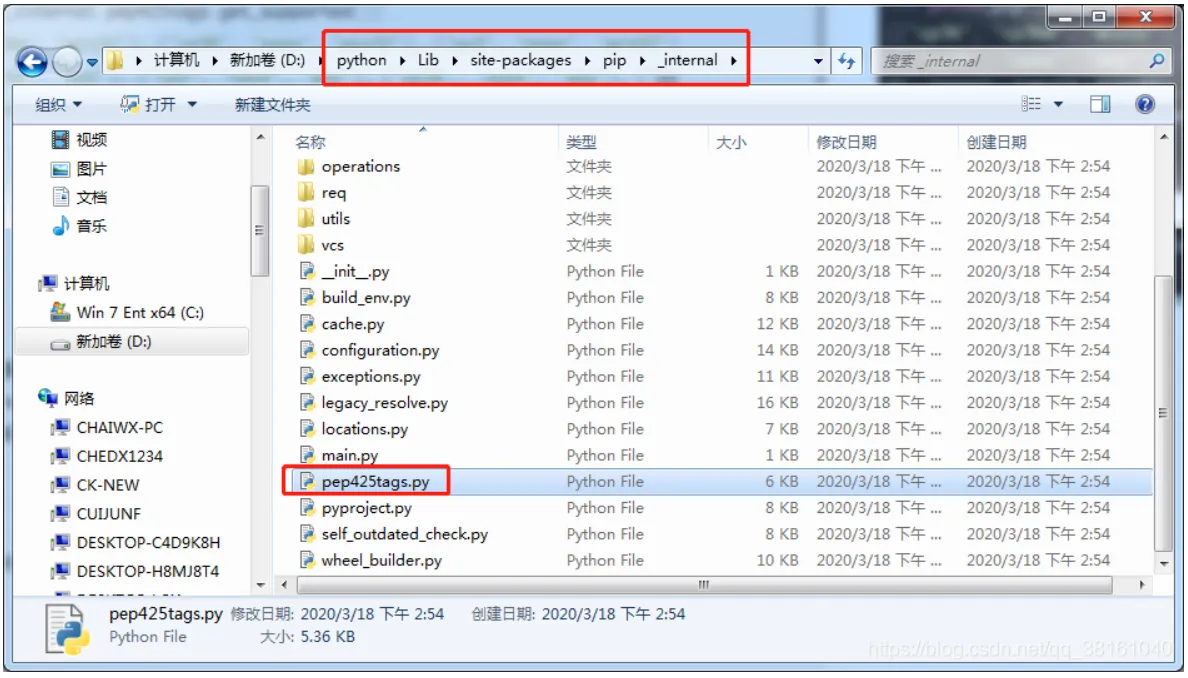
Task: Open address bar history dropdown
Action: tap(818, 61)
